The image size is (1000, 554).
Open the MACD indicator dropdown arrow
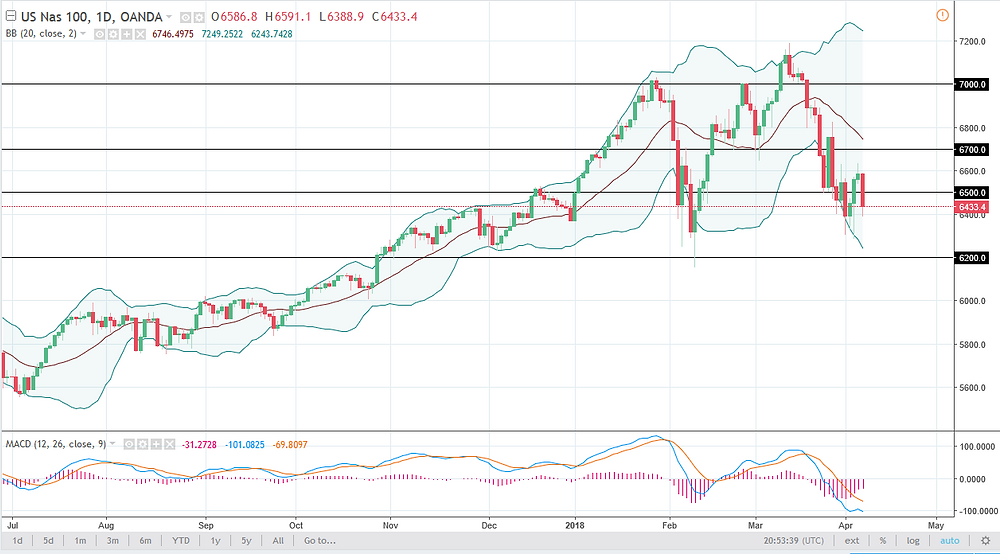tap(113, 444)
